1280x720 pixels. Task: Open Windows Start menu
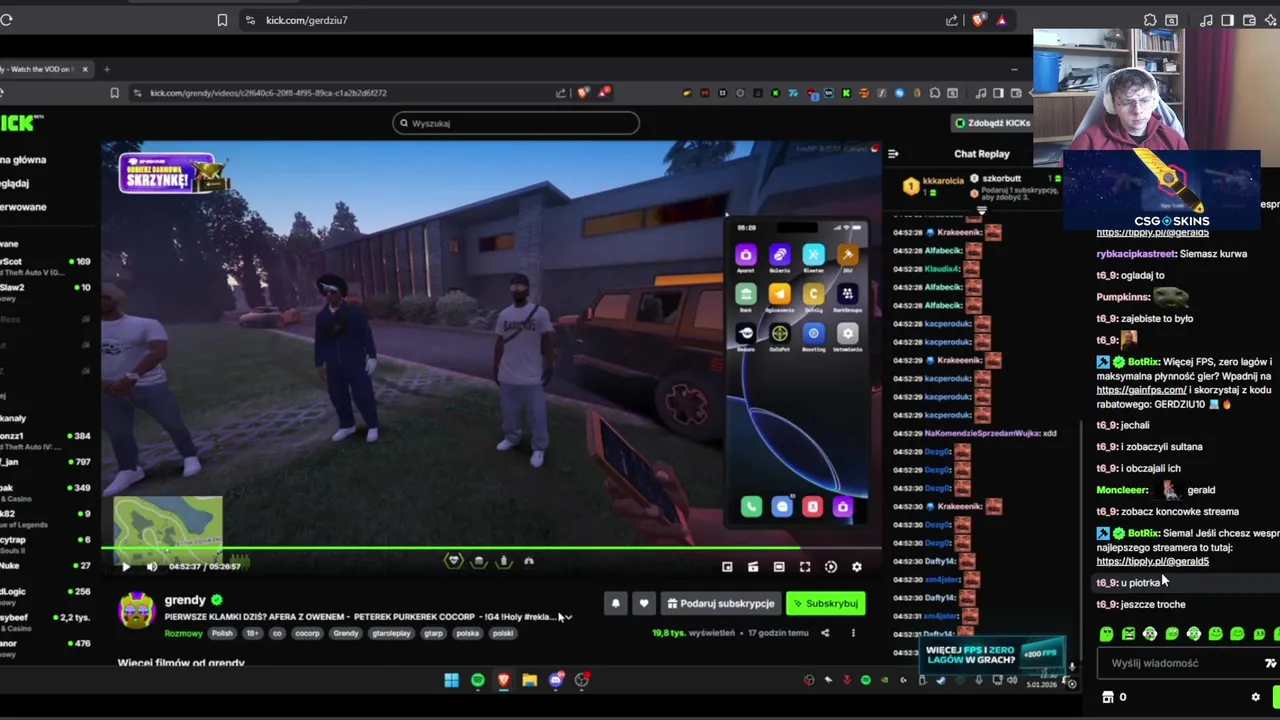coord(452,680)
